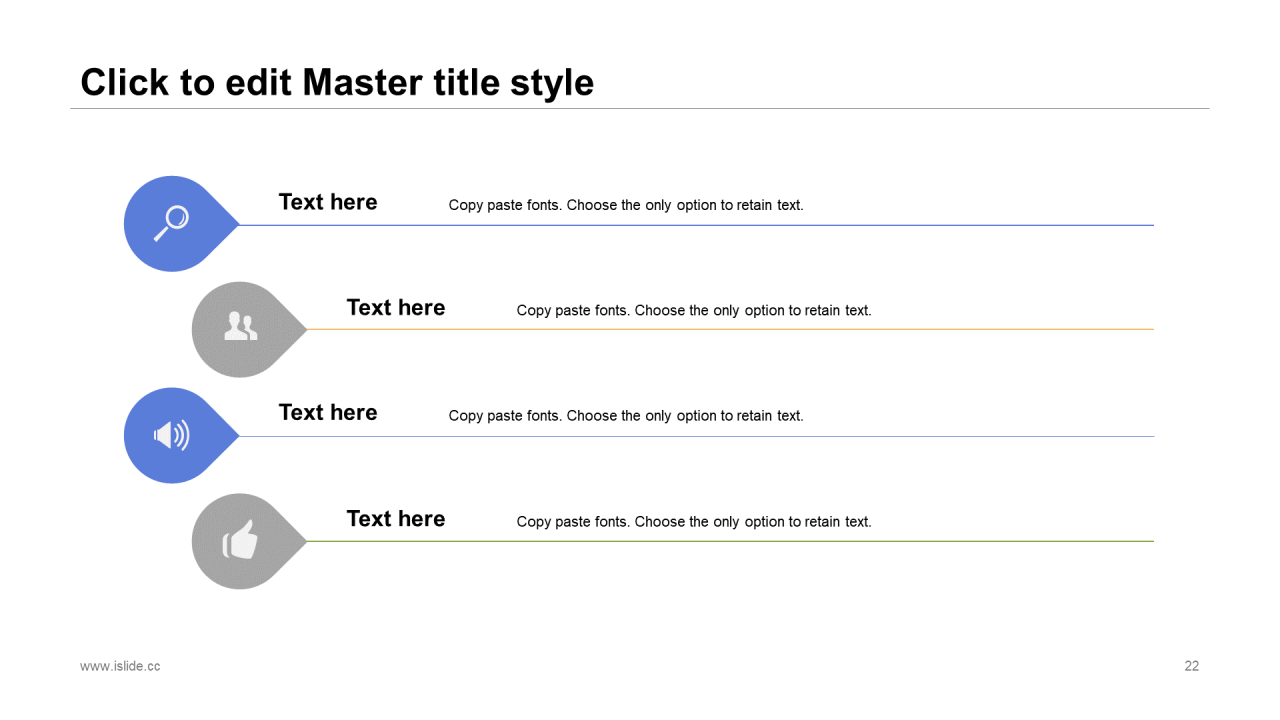Select the tan line extending from the people shape
Image resolution: width=1280 pixels, height=720 pixels.
click(x=730, y=329)
